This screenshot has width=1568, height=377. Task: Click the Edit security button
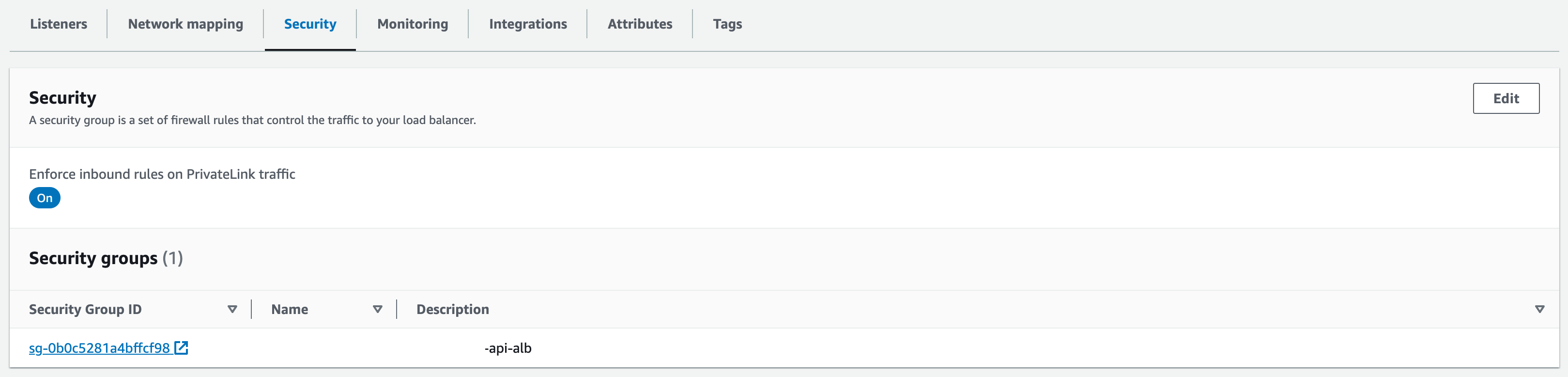pyautogui.click(x=1506, y=99)
